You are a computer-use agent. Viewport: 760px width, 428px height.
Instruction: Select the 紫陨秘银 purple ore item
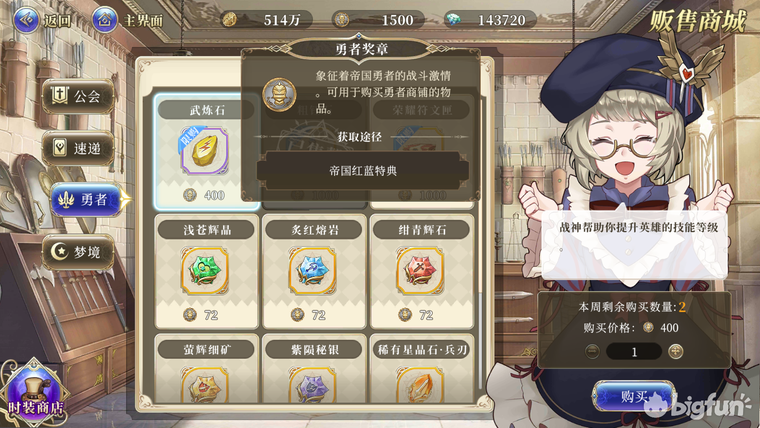[x=313, y=384]
